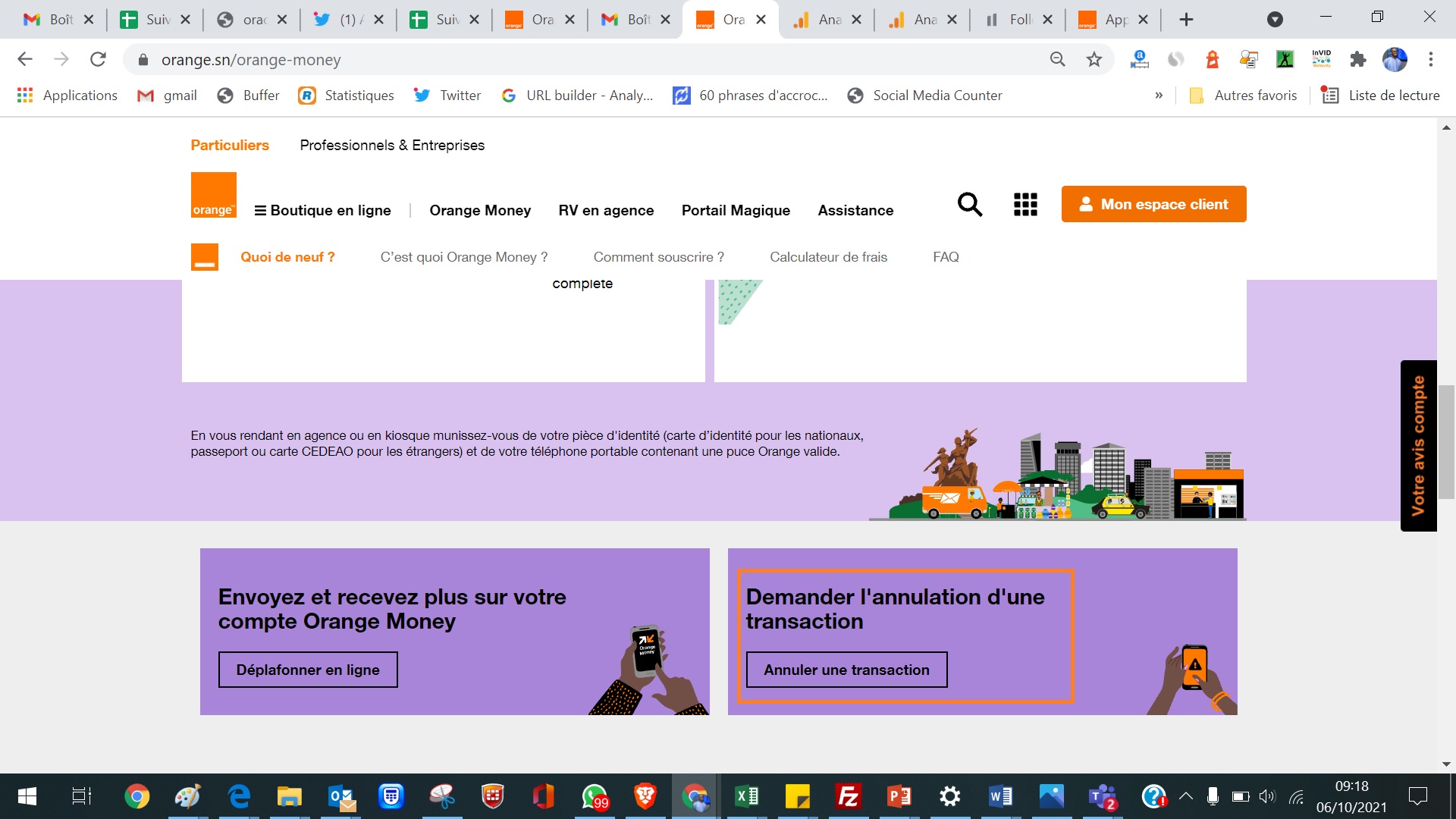Open the site search magnifier icon
This screenshot has width=1456, height=819.
pyautogui.click(x=970, y=204)
